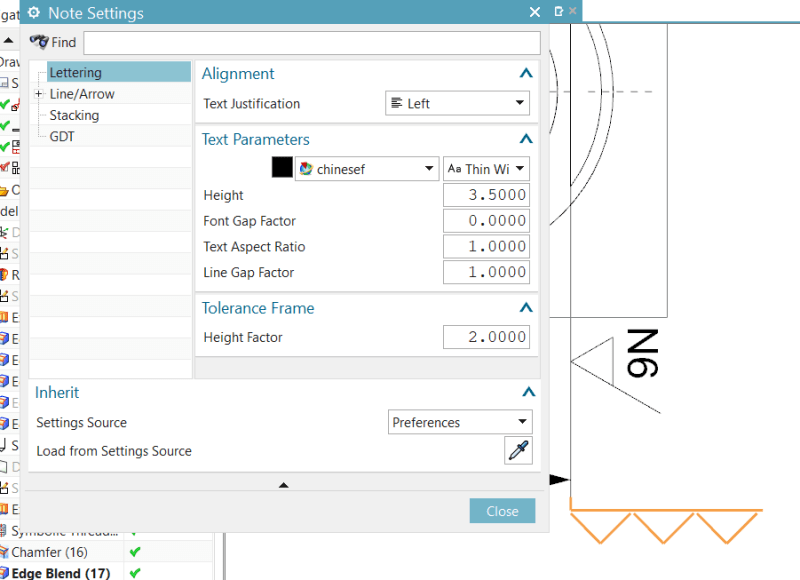800x580 pixels.
Task: Click the Note Settings gear icon
Action: tap(34, 13)
